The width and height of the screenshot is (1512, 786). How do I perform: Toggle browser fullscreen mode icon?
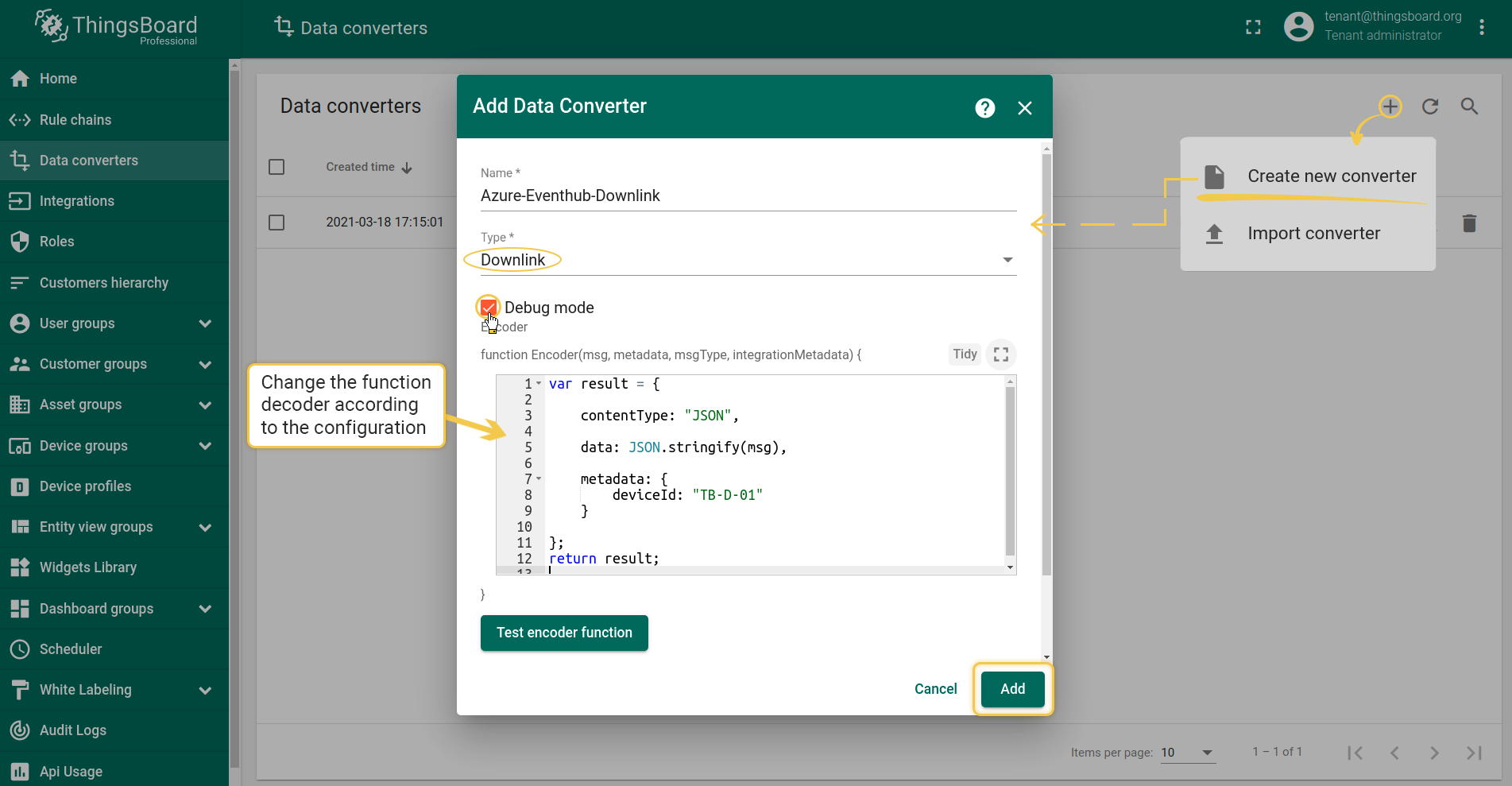tap(1253, 28)
